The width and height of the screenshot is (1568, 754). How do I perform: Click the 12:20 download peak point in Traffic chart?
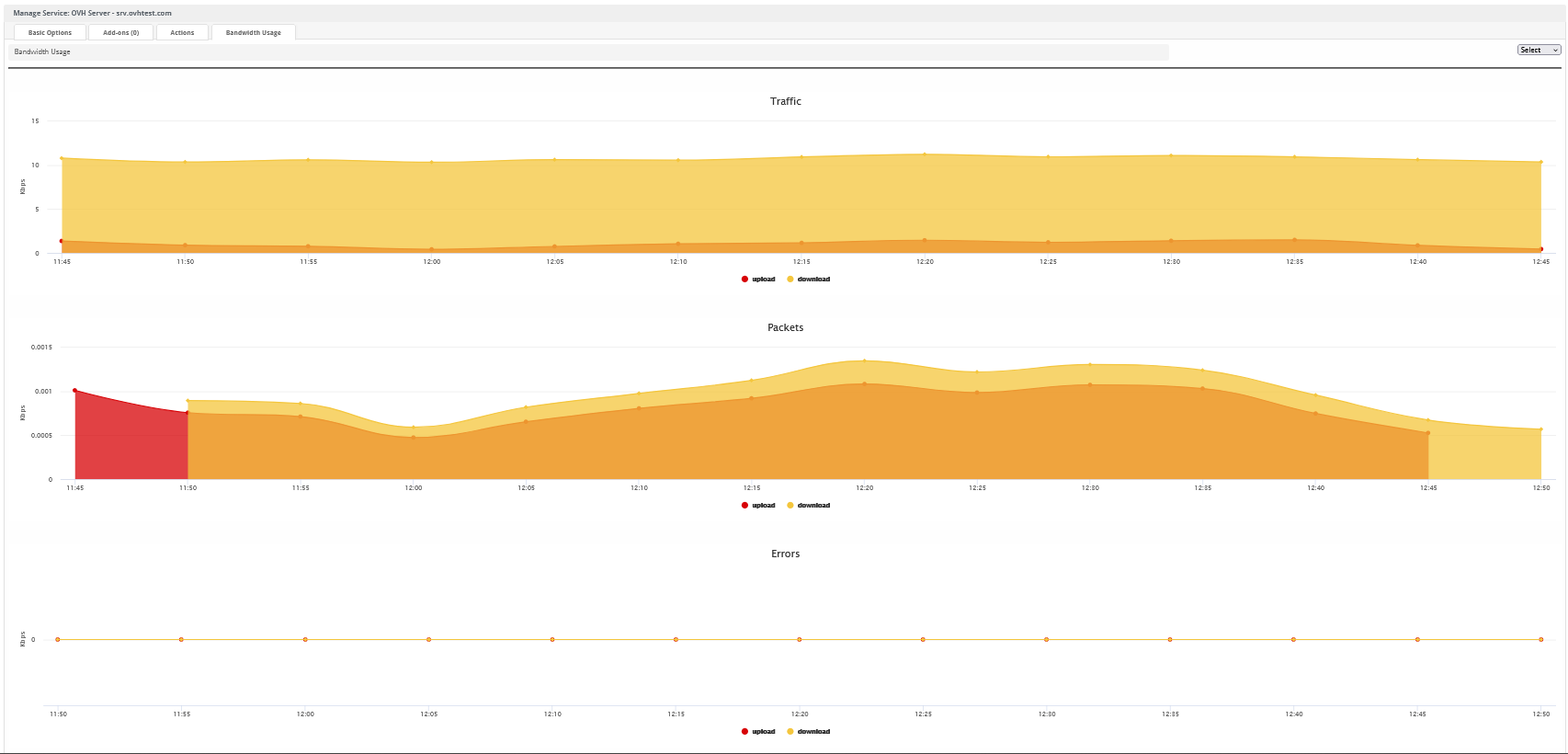[925, 154]
